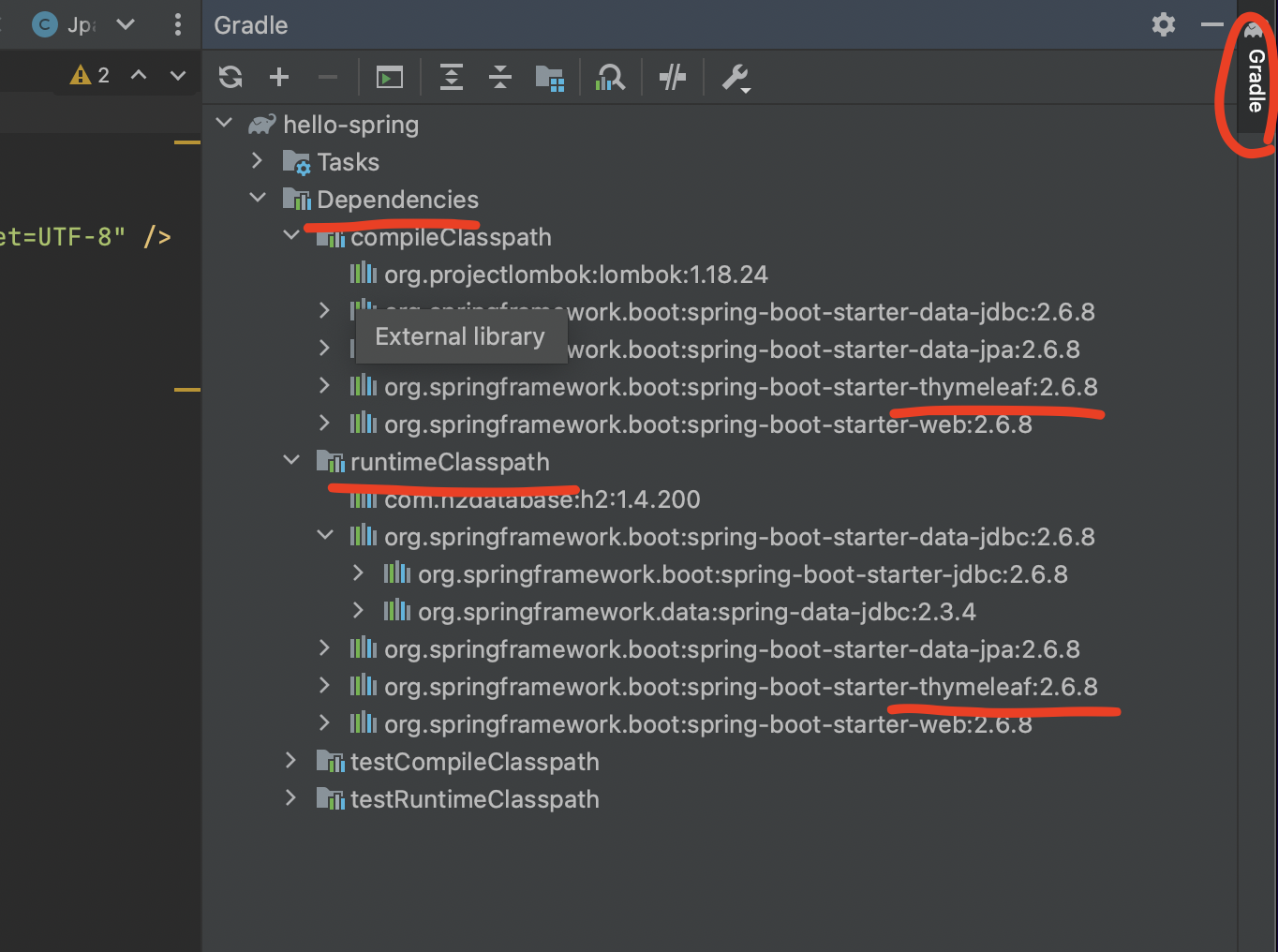Reload all Gradle projects
The image size is (1278, 952).
point(230,77)
